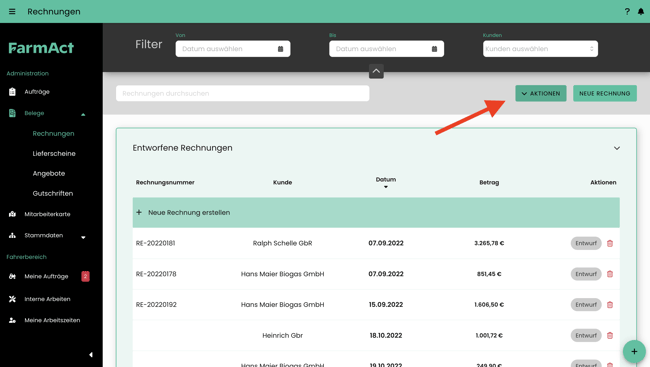Click amount 3.265,78 €
This screenshot has width=650, height=367.
(x=489, y=243)
